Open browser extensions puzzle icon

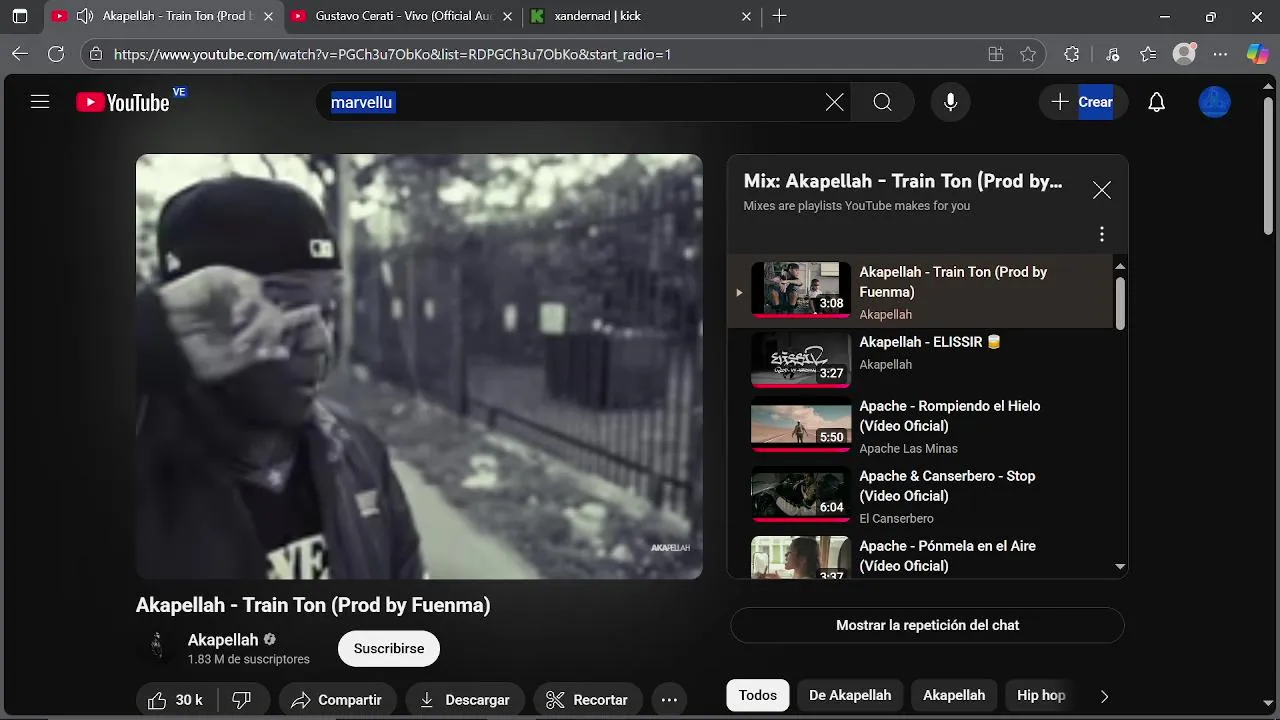pos(1072,54)
